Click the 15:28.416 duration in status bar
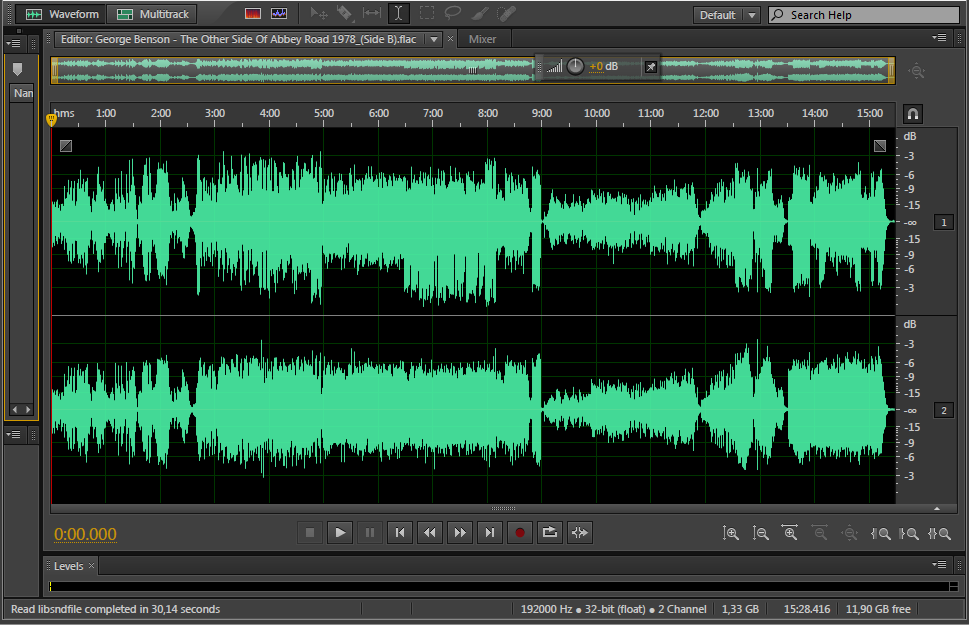The width and height of the screenshot is (969, 625). [806, 609]
